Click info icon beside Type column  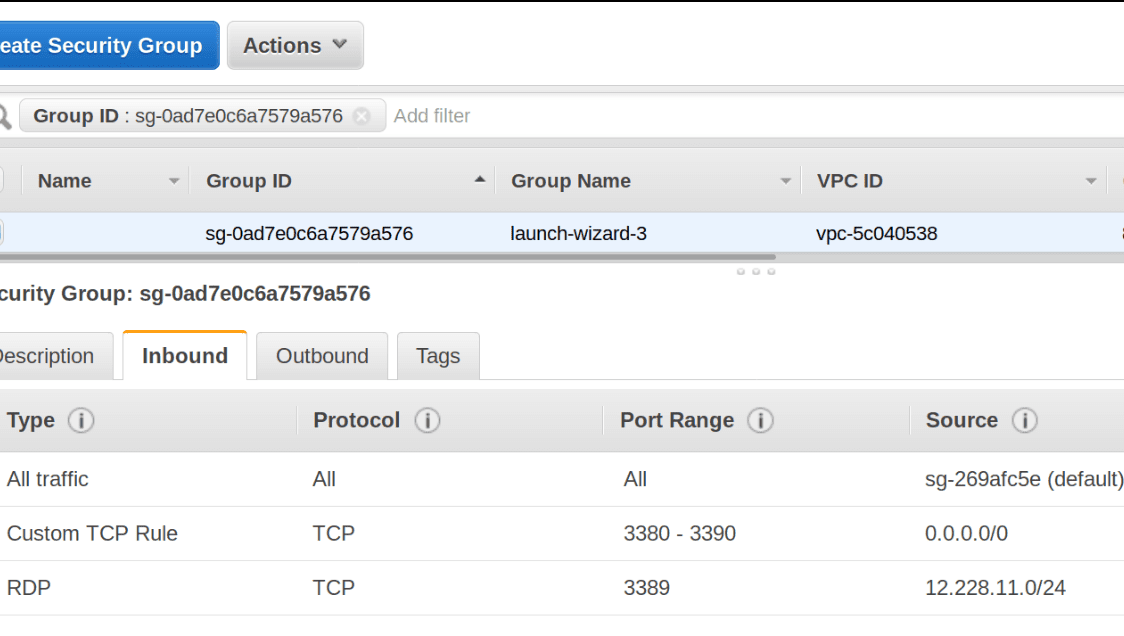coord(81,421)
